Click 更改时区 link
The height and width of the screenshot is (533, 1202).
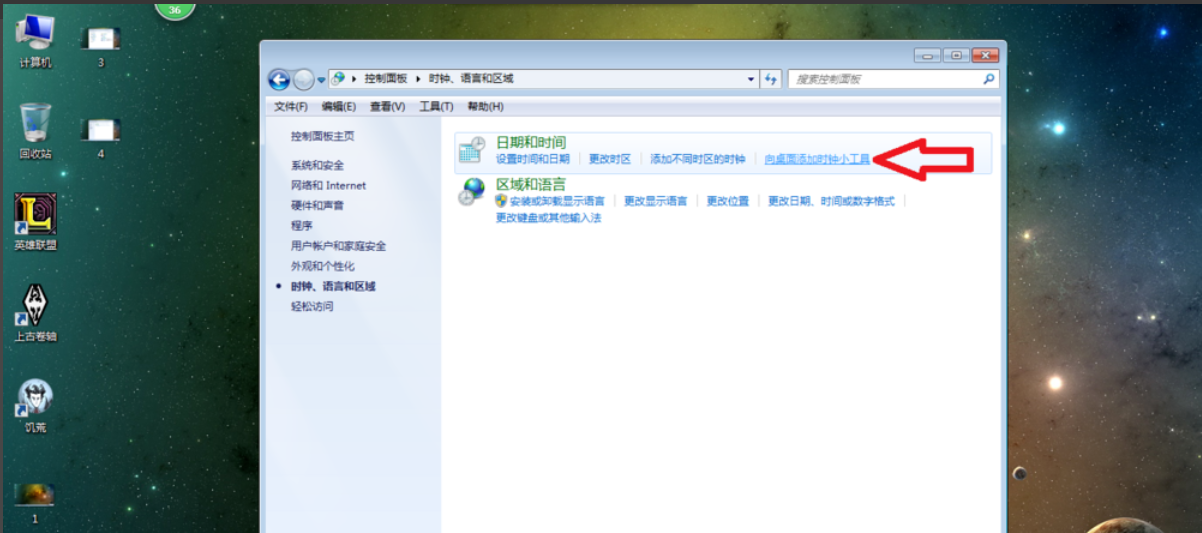tap(610, 159)
